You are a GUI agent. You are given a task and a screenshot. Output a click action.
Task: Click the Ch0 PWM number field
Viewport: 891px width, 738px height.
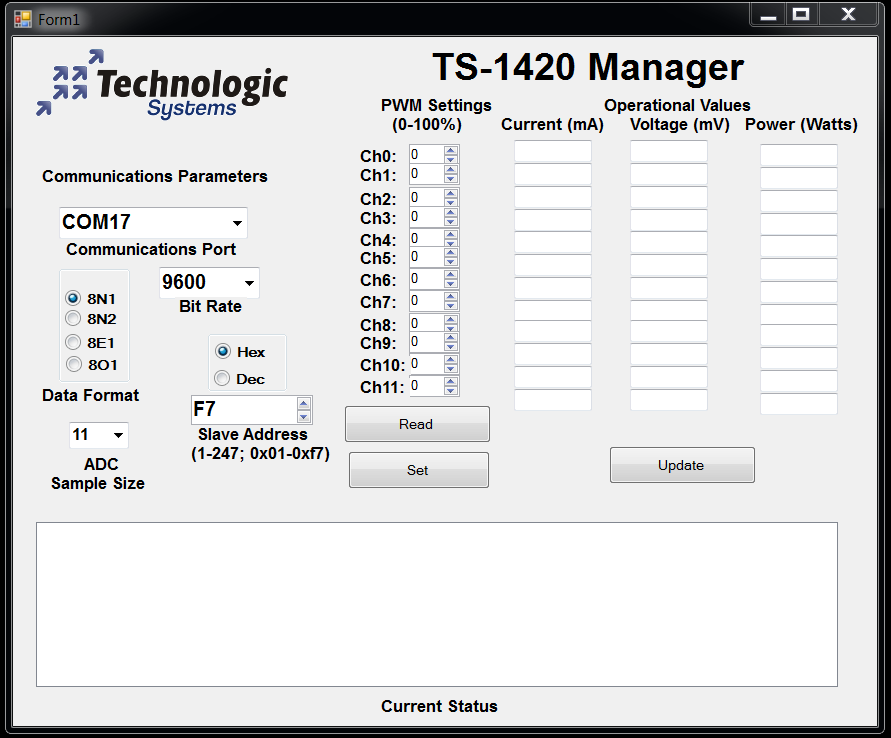tap(427, 155)
